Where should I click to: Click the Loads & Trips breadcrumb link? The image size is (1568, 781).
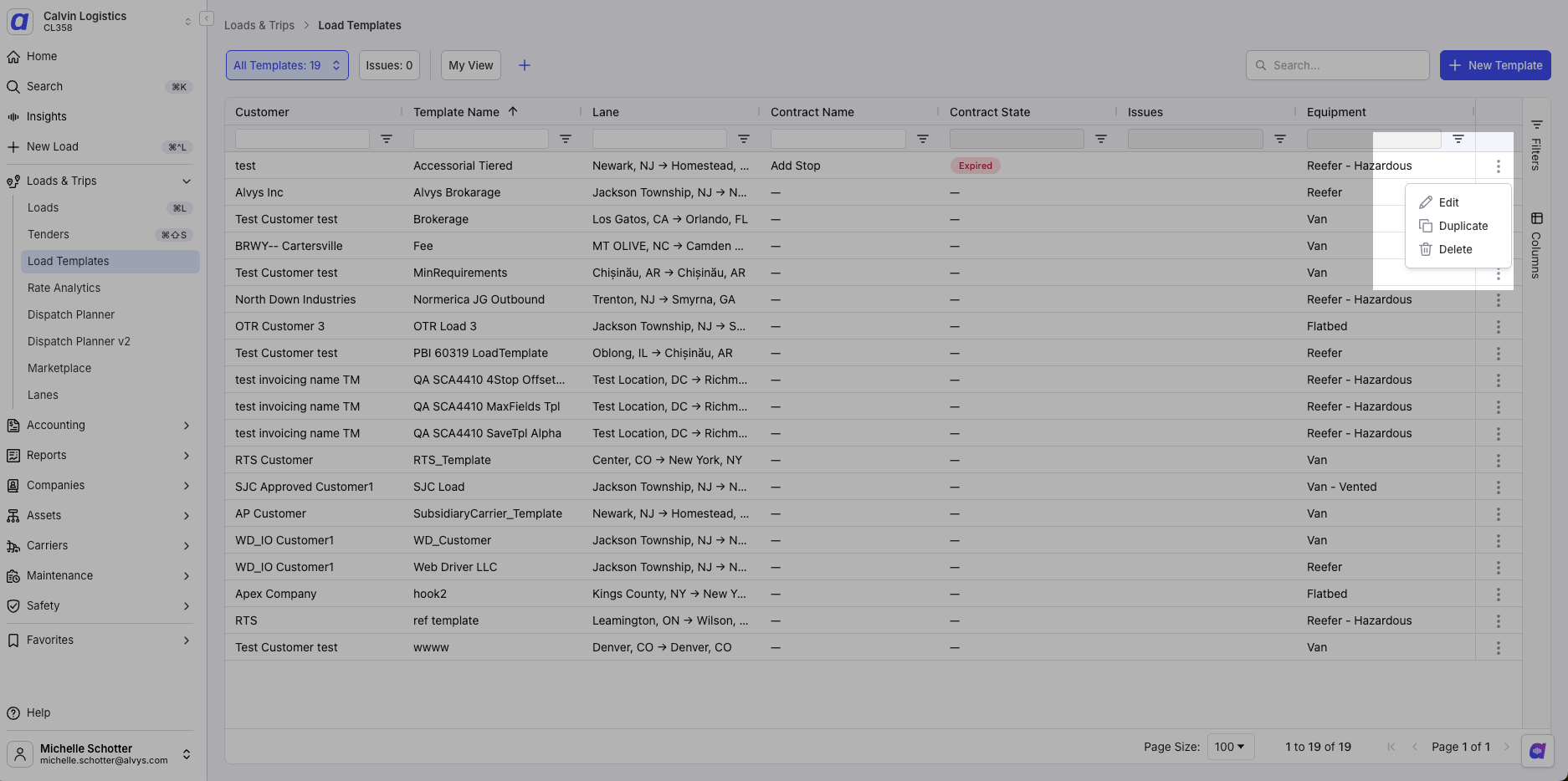click(x=259, y=25)
